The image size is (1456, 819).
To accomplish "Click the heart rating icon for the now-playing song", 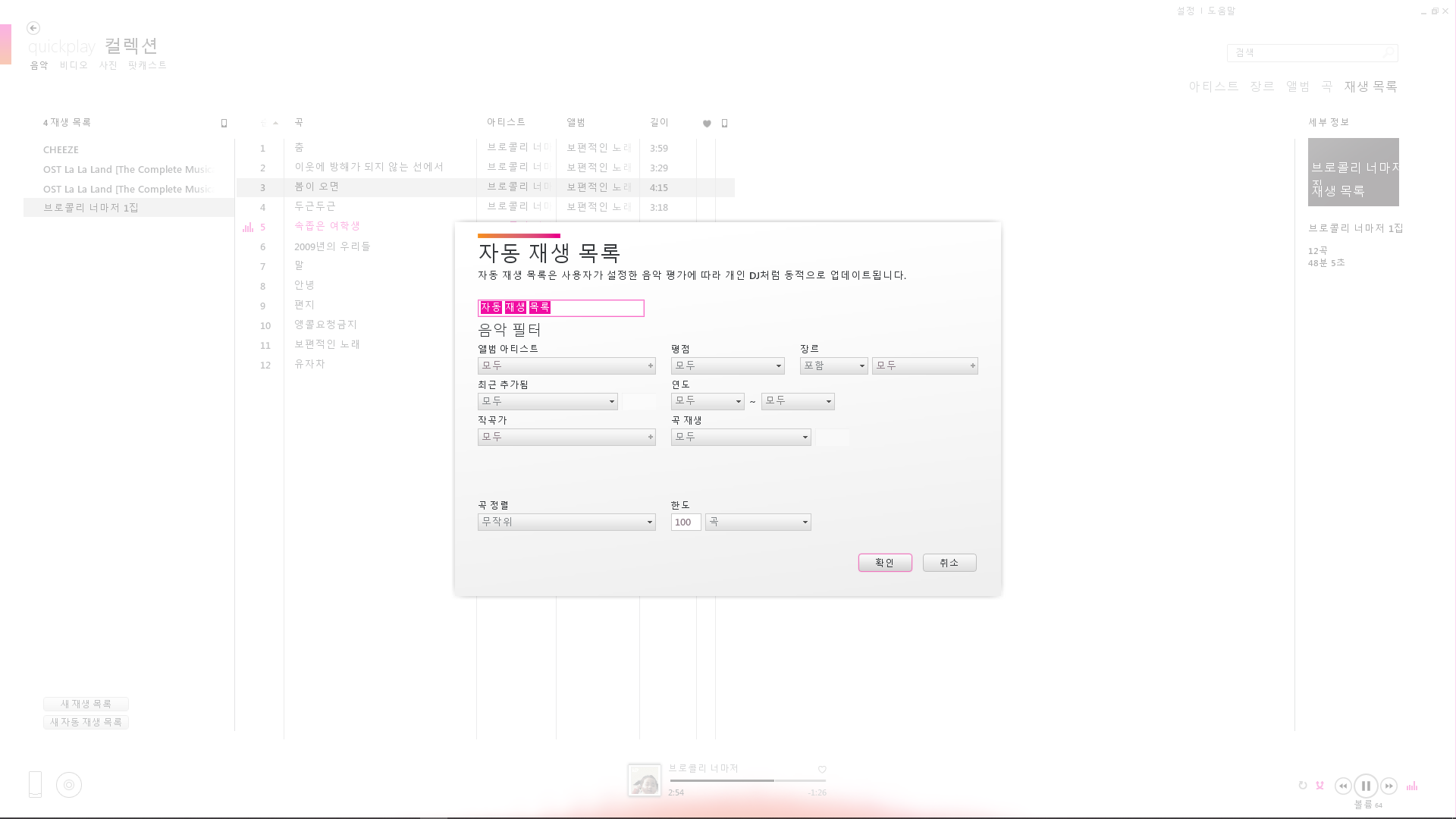I will [x=822, y=770].
